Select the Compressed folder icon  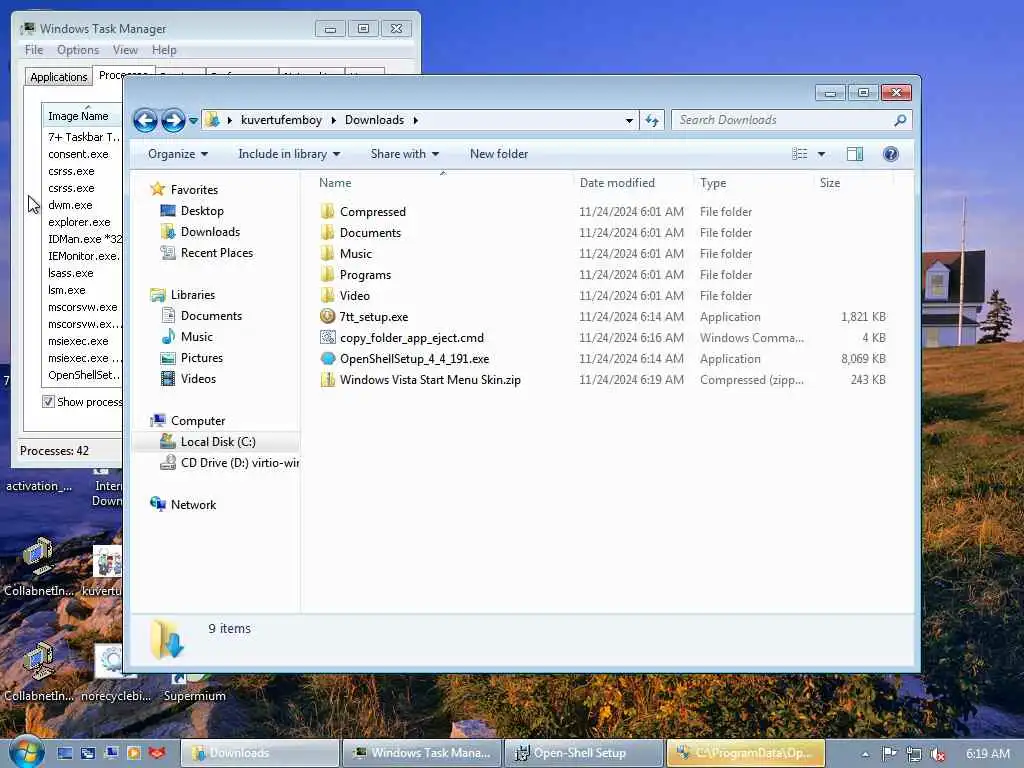[x=327, y=212]
